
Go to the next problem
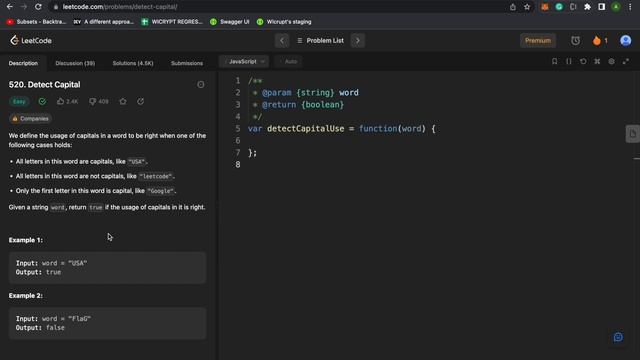358,40
